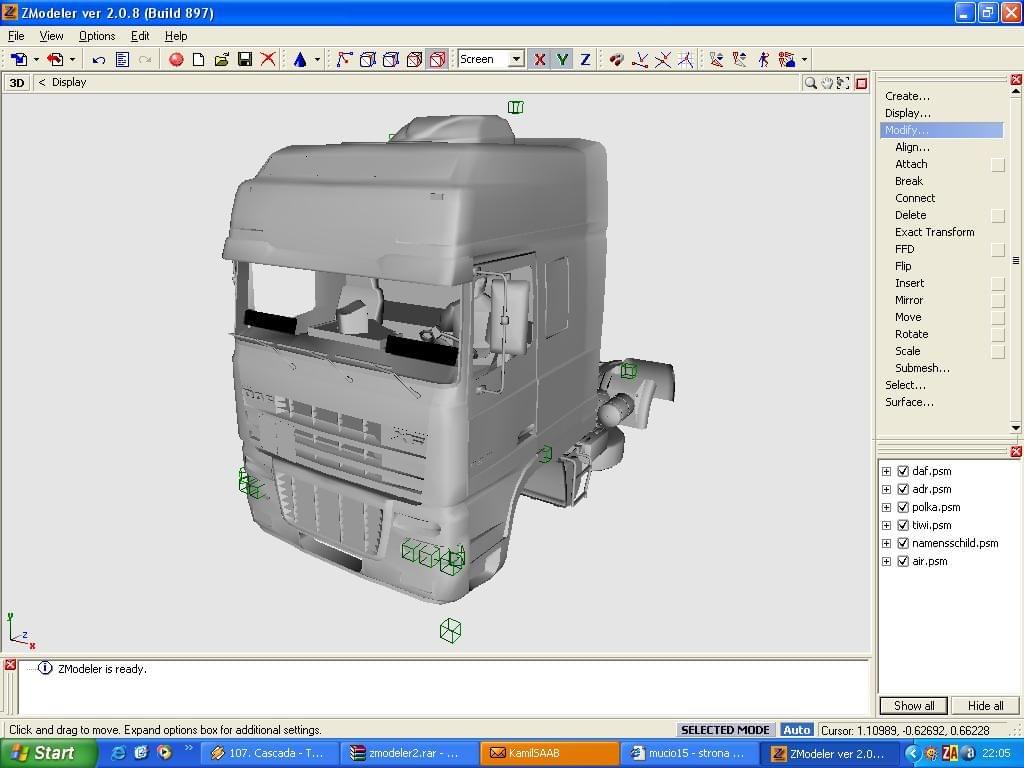Image resolution: width=1024 pixels, height=768 pixels.
Task: Expand the adr.psm tree node
Action: [x=886, y=489]
